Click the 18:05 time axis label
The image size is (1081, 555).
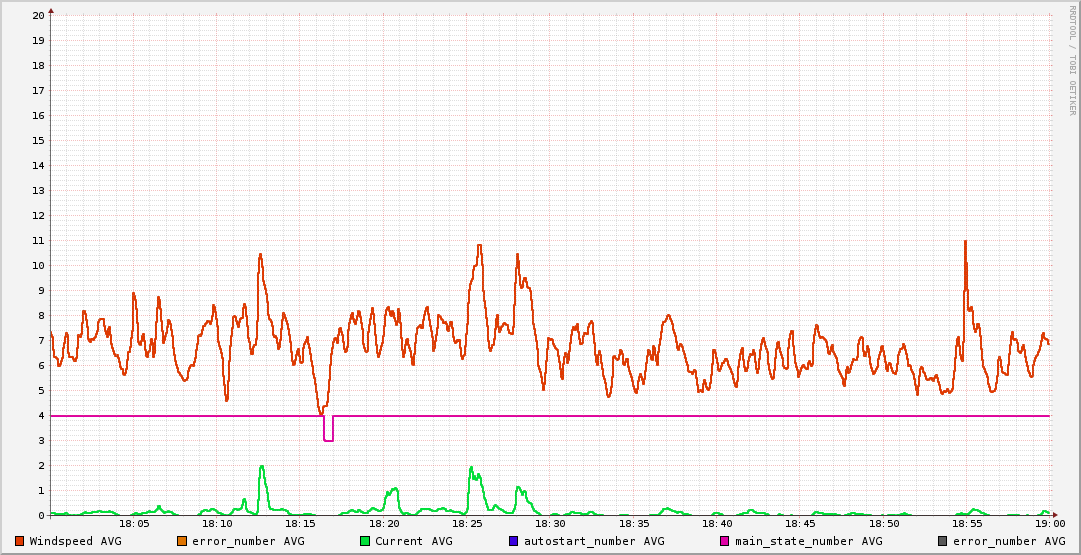pyautogui.click(x=134, y=523)
